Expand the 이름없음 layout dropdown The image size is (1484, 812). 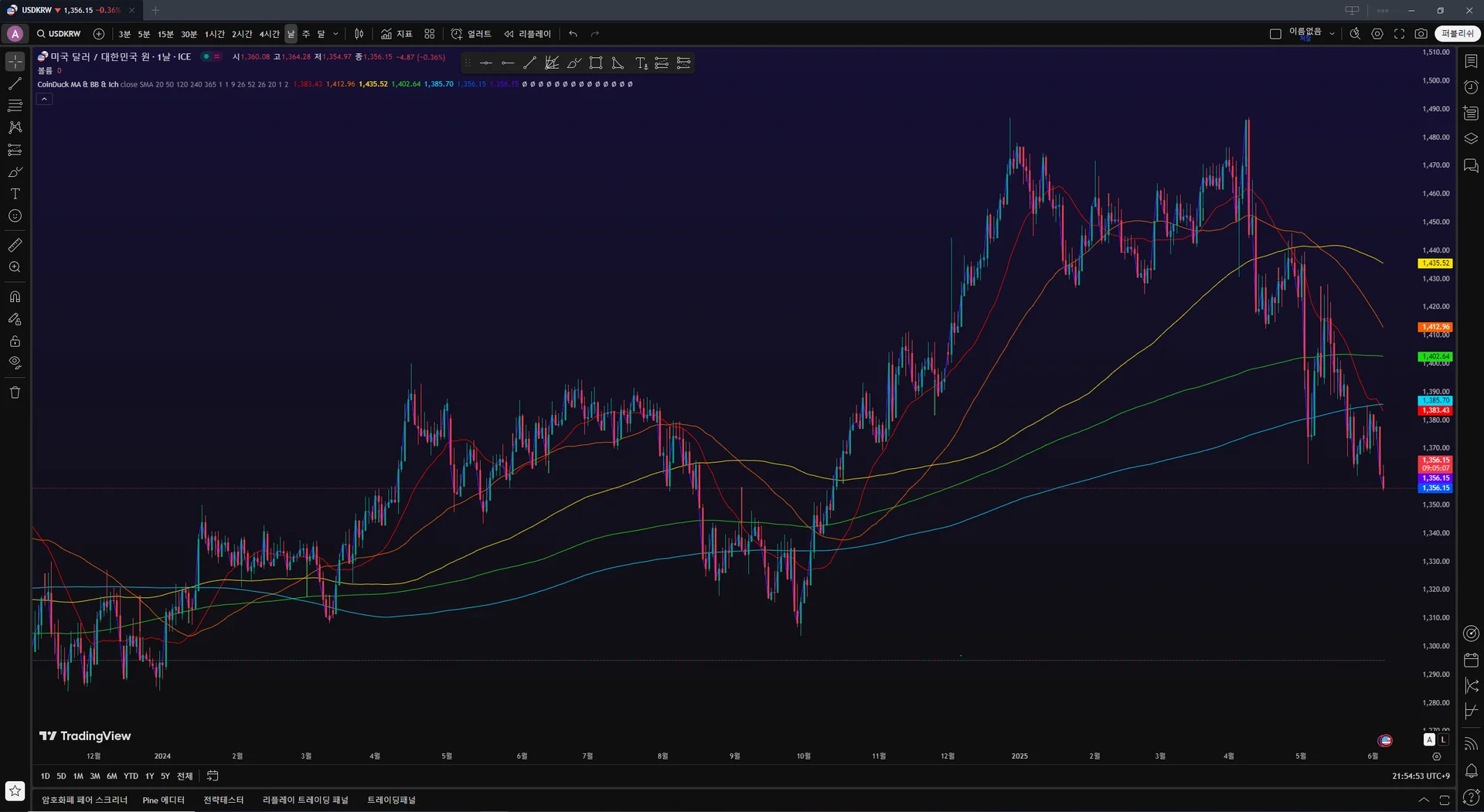1332,34
